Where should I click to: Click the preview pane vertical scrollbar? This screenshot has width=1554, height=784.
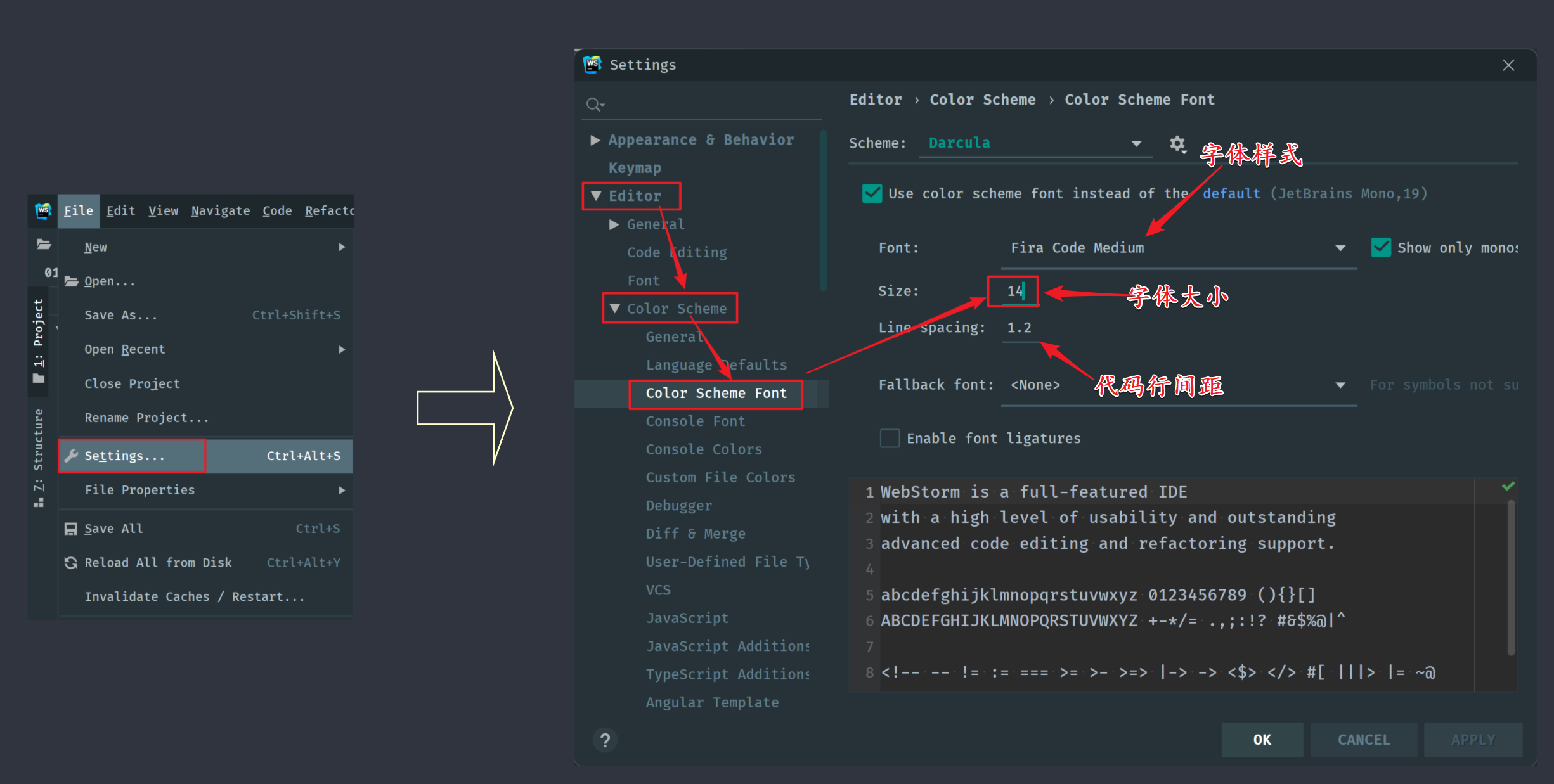pyautogui.click(x=1511, y=577)
